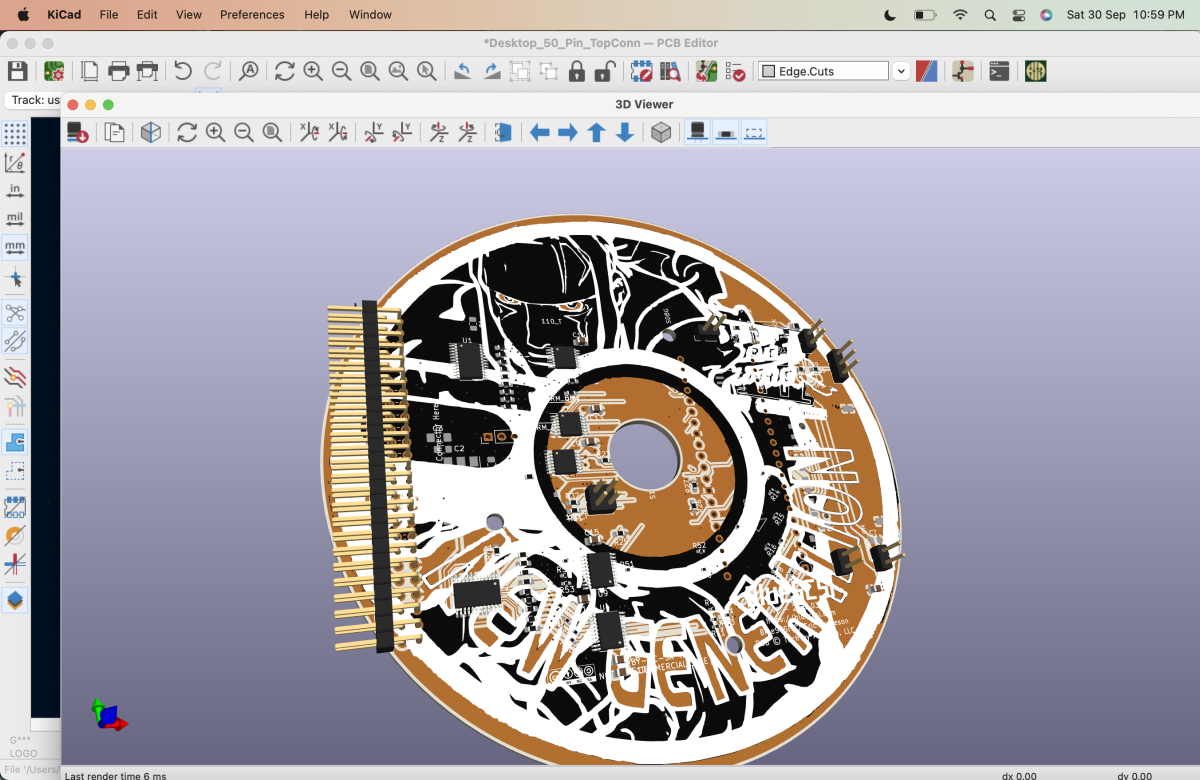
Task: Toggle orthographic projection in 3D Viewer
Action: 661,132
